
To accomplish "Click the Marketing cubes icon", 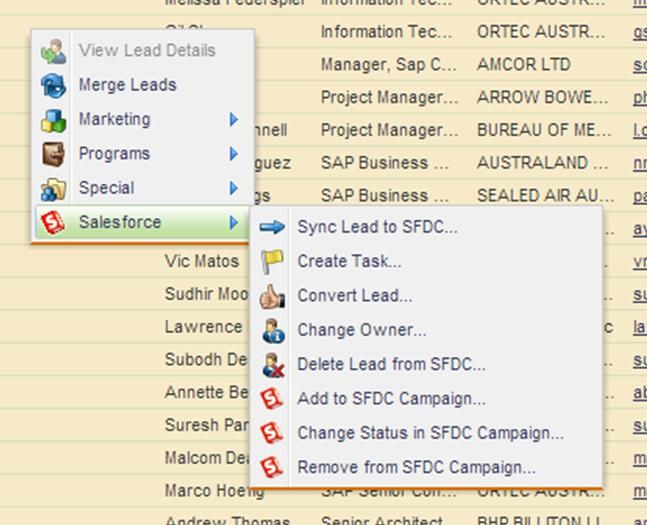I will [53, 120].
